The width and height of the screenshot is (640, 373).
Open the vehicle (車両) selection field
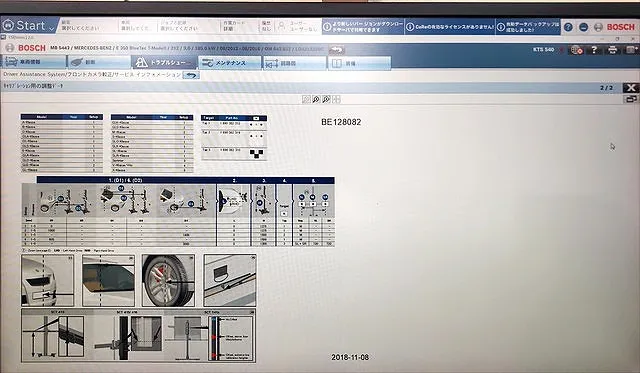pyautogui.click(x=138, y=26)
